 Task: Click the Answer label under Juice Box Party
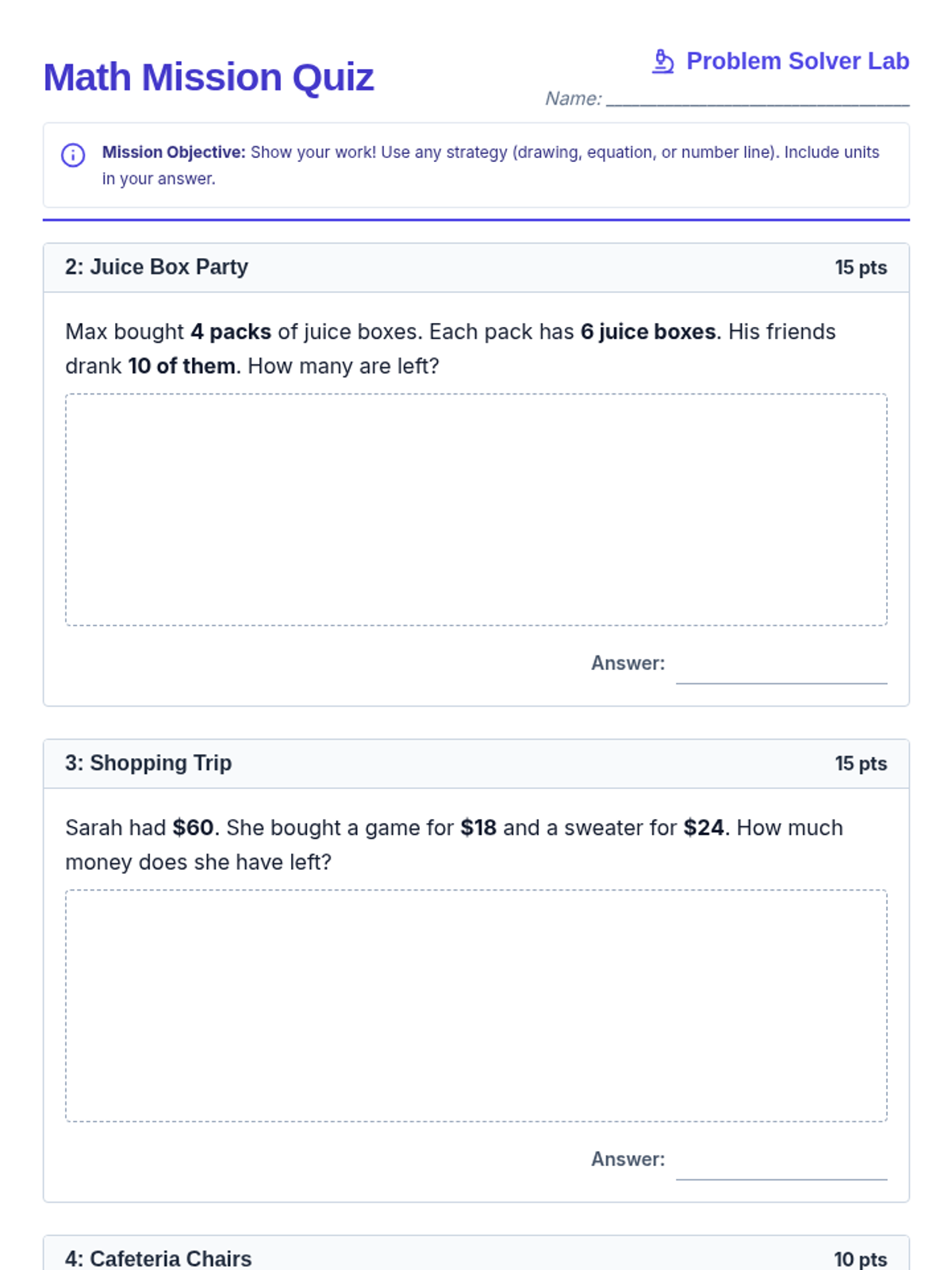(628, 664)
